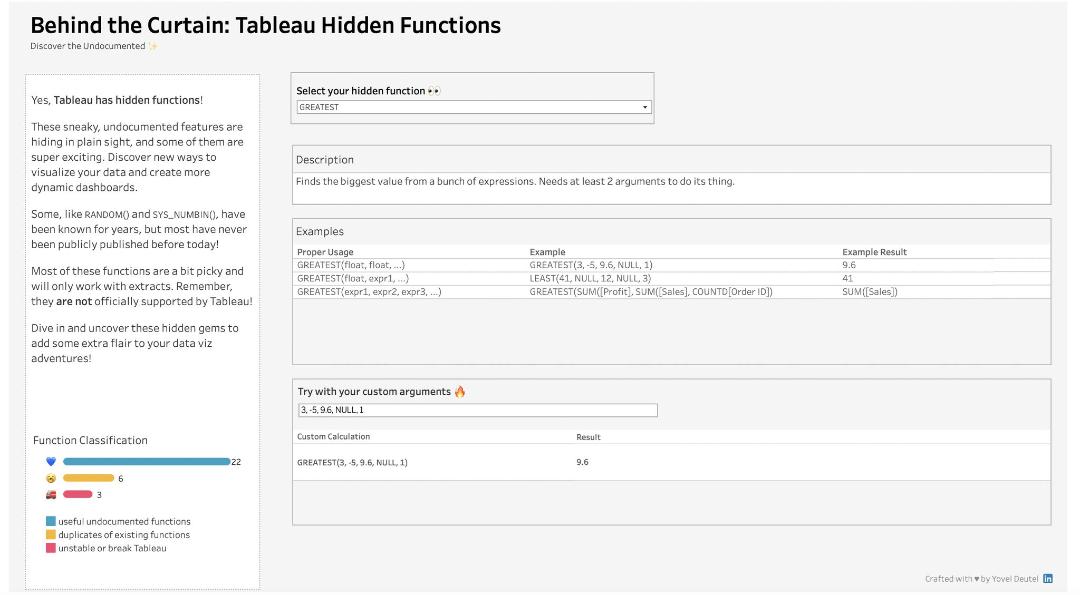Select the yellow bar labeled 6
The height and width of the screenshot is (595, 1080).
[x=88, y=478]
